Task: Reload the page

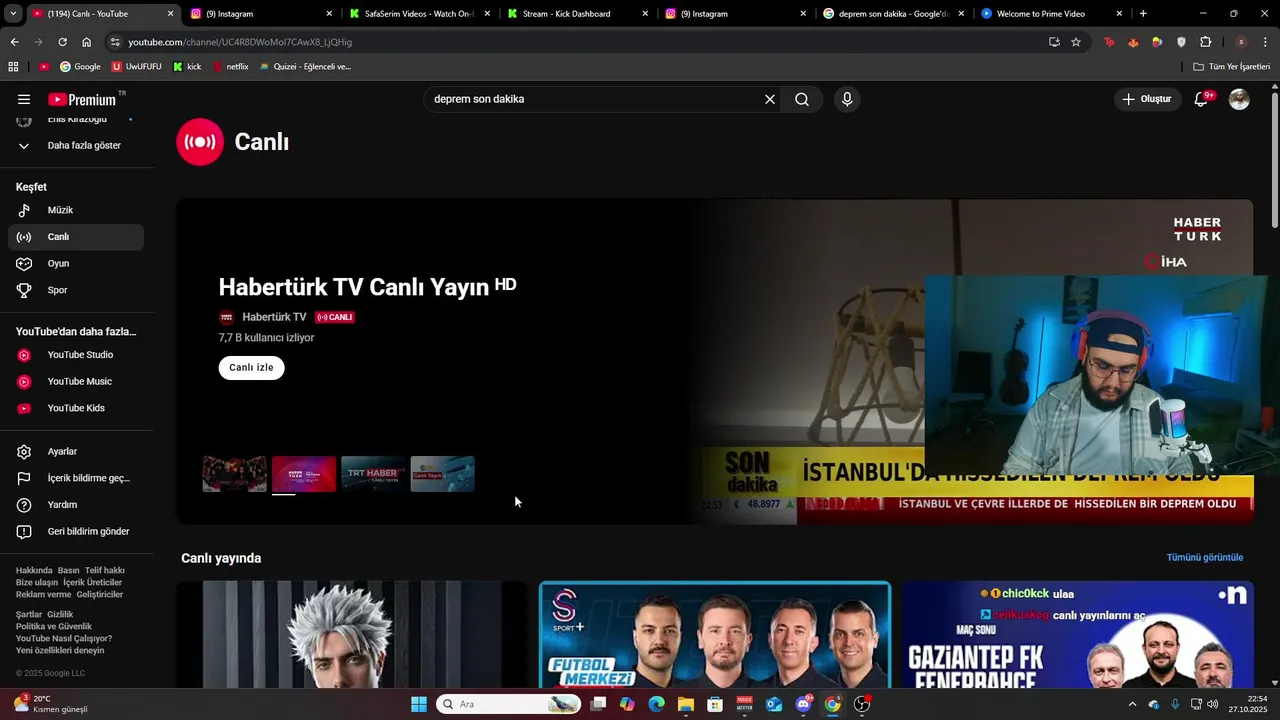Action: 62,42
